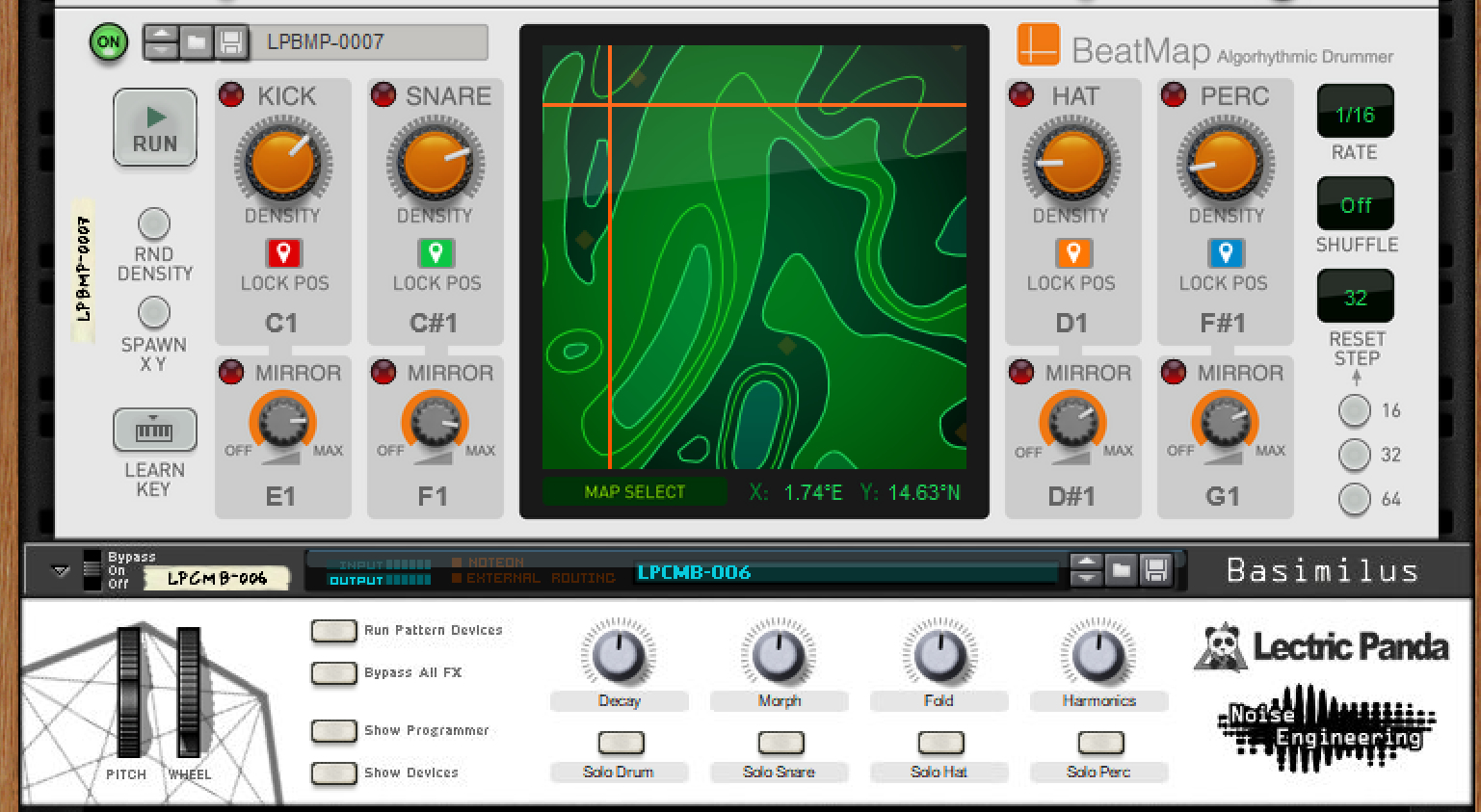This screenshot has width=1481, height=812.
Task: Click the Basimilus patch up/down arrows
Action: tap(1086, 570)
